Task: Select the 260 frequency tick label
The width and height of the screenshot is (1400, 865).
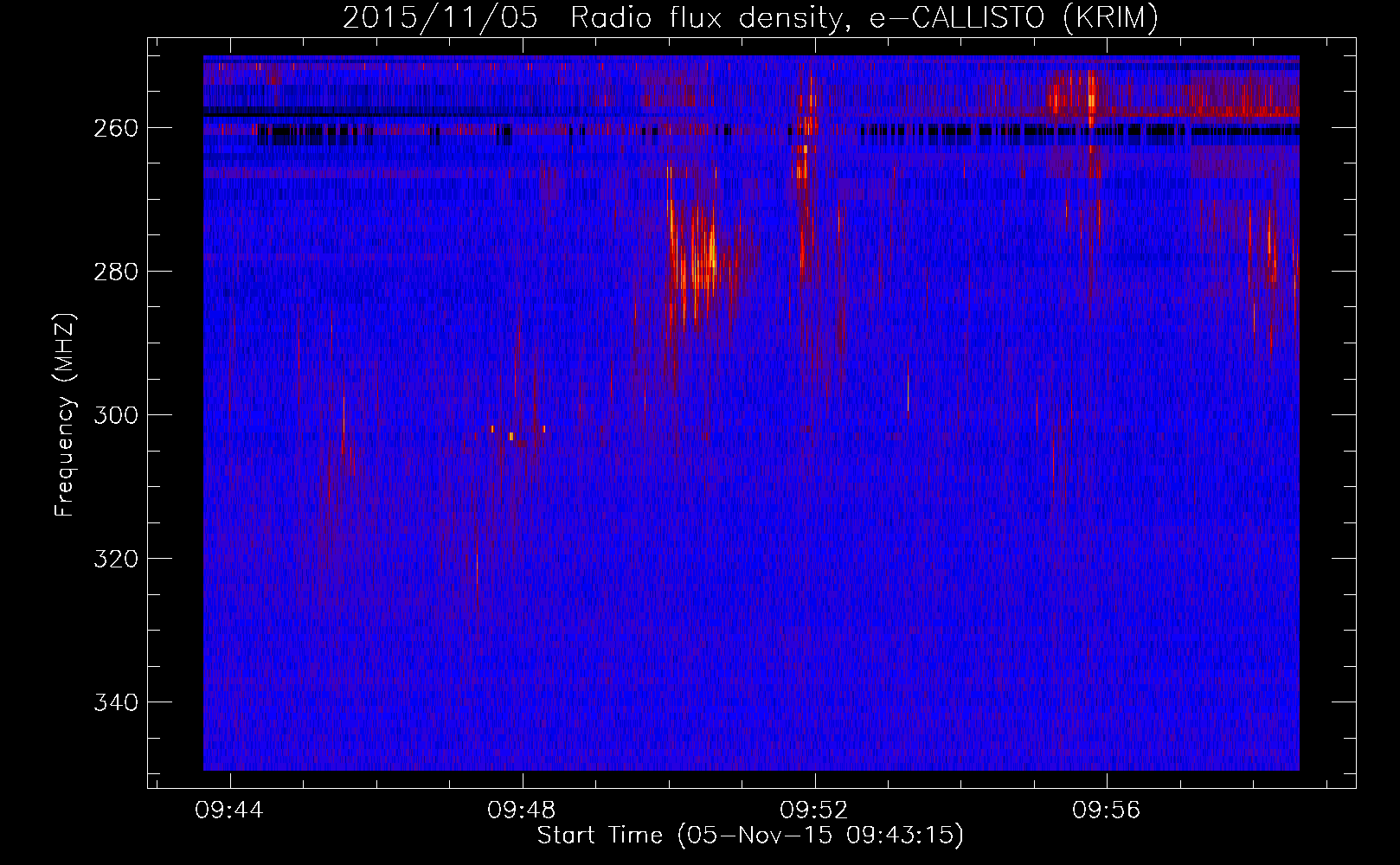Action: [x=115, y=128]
